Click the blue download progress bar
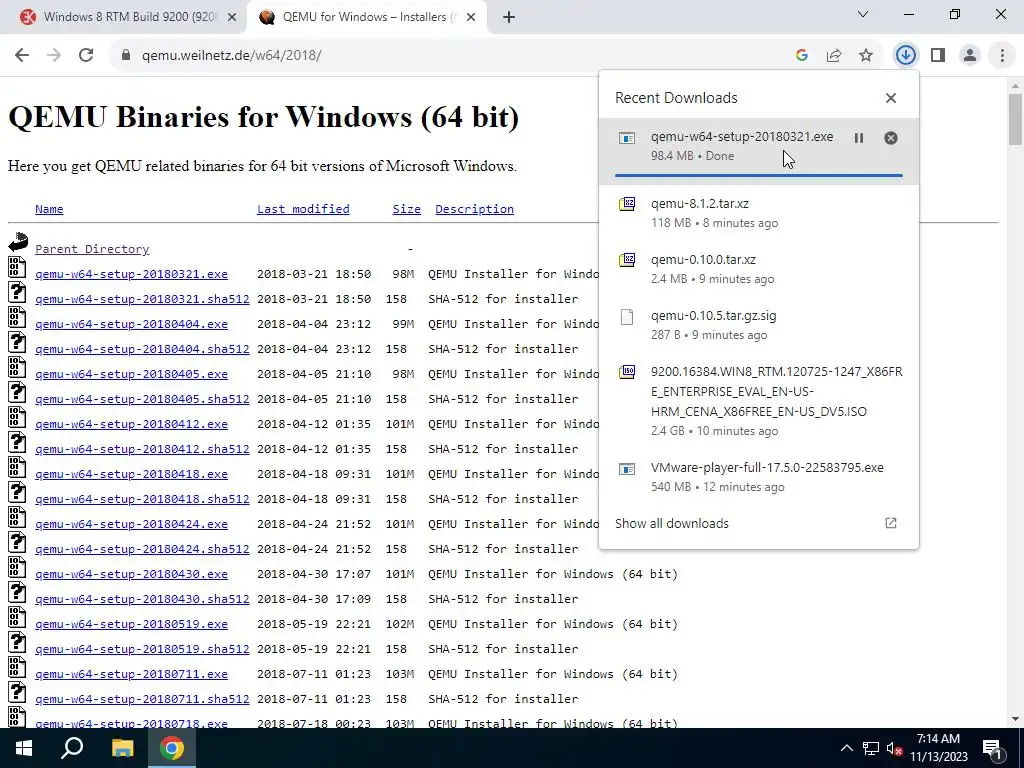 [758, 175]
